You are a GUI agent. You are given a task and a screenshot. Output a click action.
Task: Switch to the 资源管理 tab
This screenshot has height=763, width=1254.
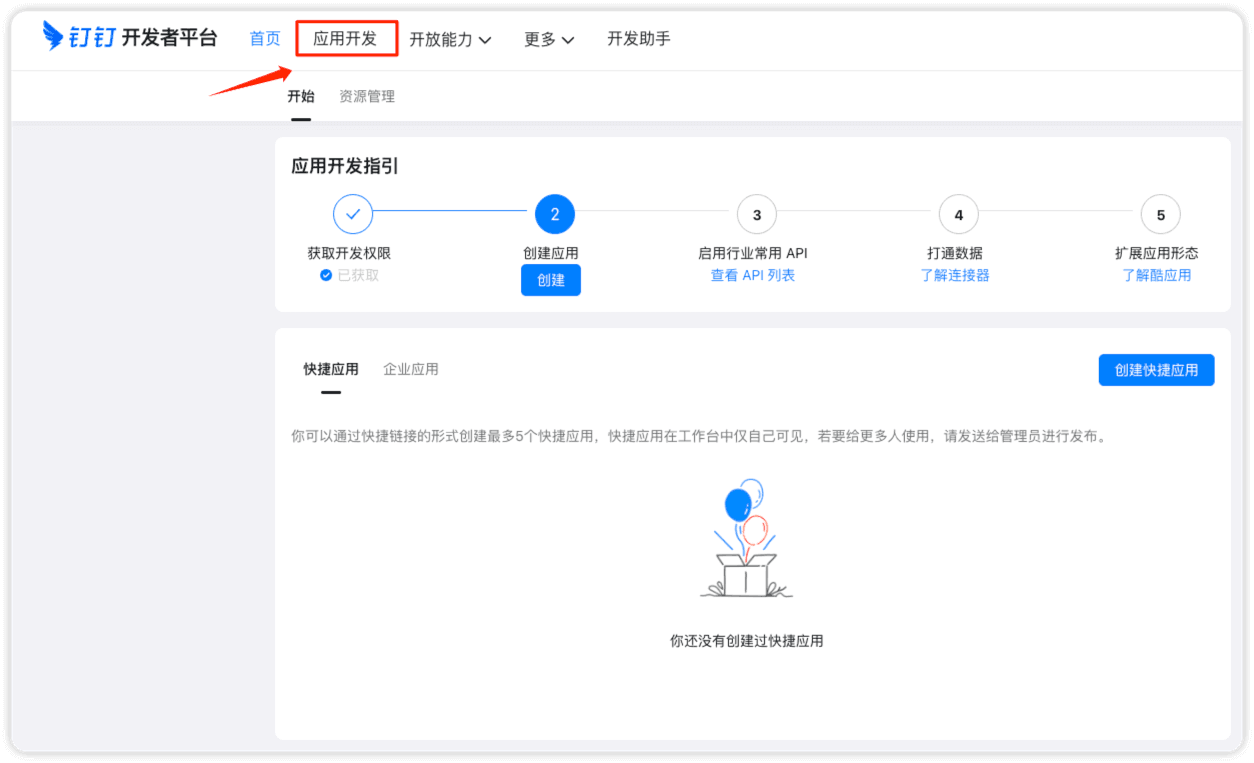point(367,96)
